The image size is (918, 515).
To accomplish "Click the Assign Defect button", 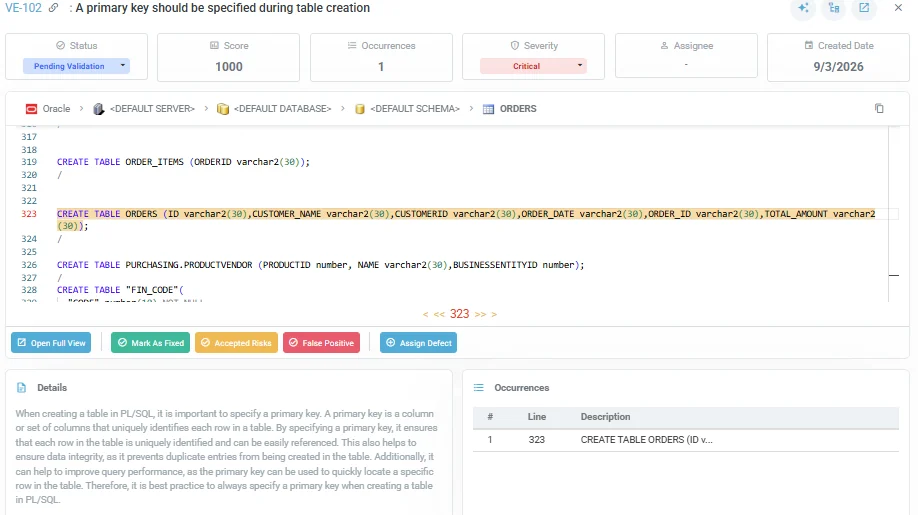I will [418, 343].
